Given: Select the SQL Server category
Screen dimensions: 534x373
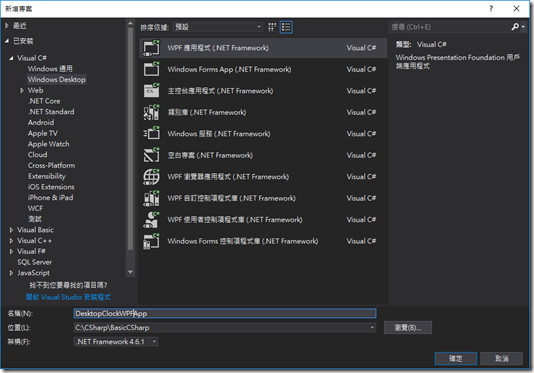Looking at the screenshot, I should (x=35, y=262).
